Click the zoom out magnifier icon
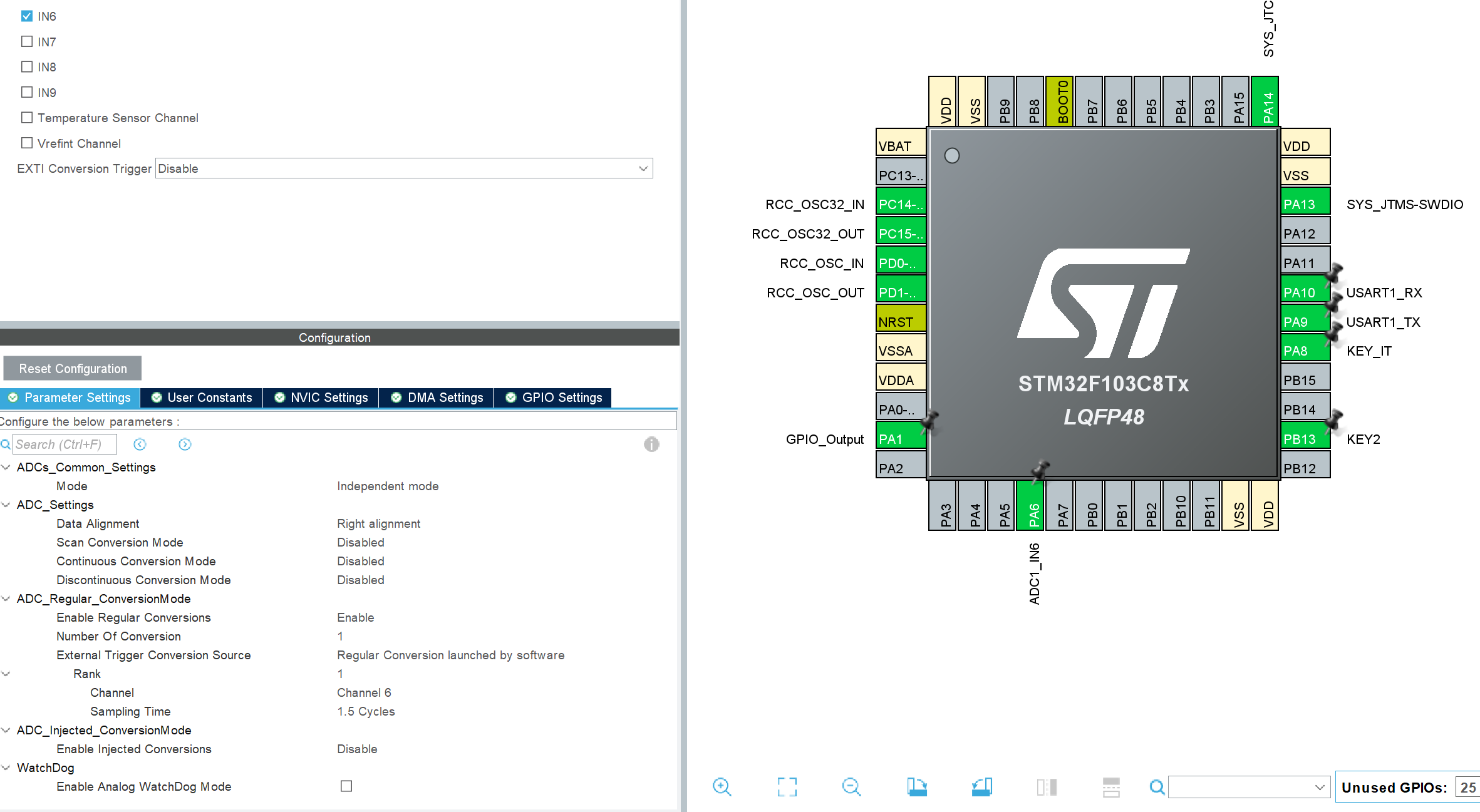 (x=852, y=787)
